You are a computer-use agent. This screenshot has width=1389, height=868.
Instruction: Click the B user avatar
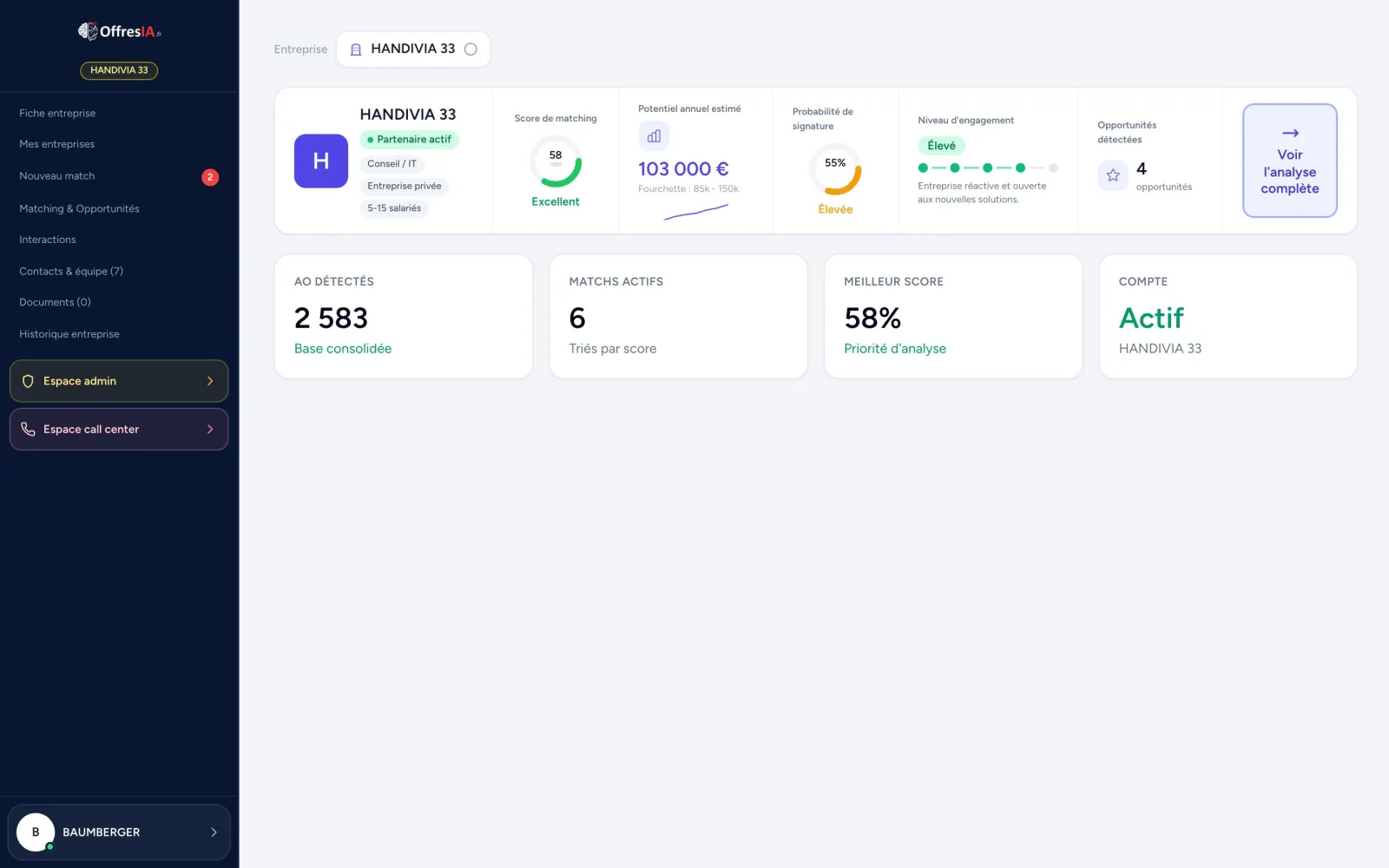(36, 832)
